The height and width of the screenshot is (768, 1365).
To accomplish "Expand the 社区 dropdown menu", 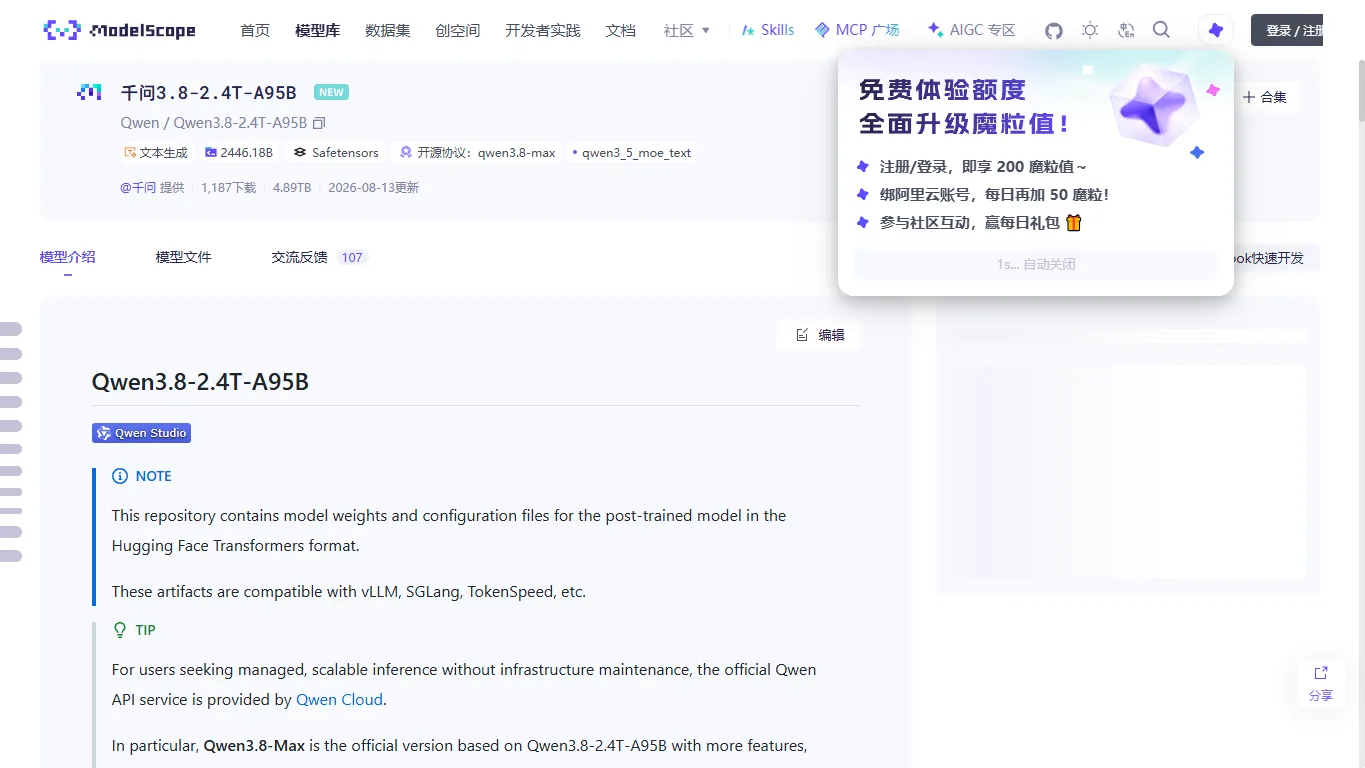I will (687, 31).
